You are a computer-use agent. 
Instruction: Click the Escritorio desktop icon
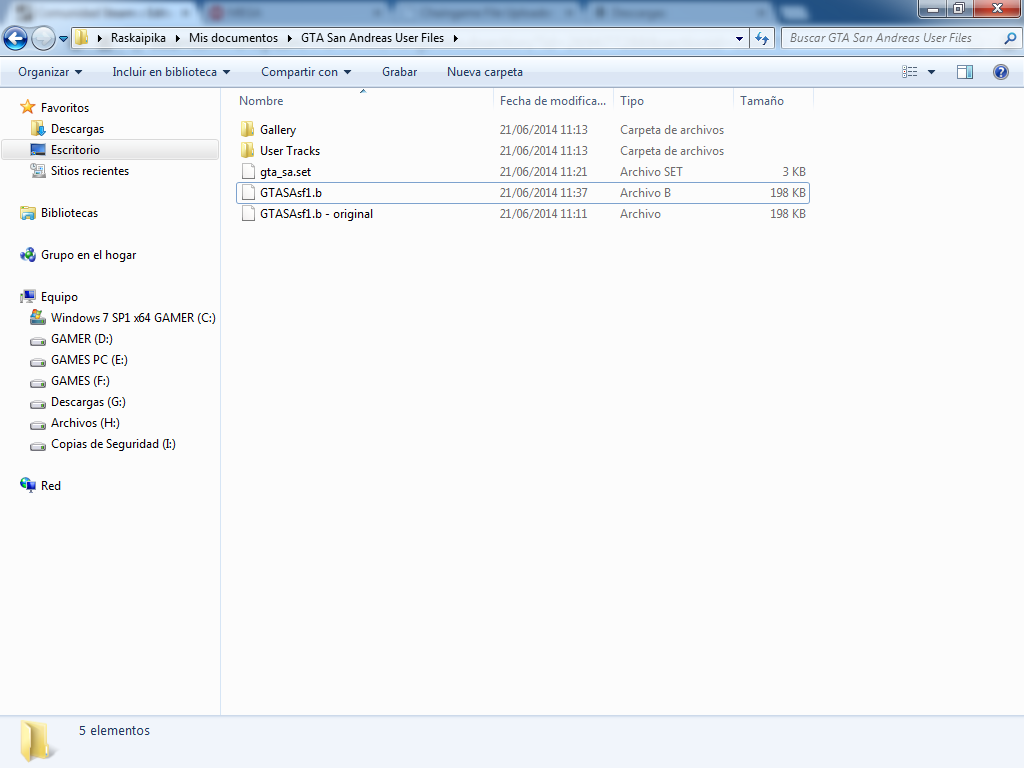tap(38, 150)
